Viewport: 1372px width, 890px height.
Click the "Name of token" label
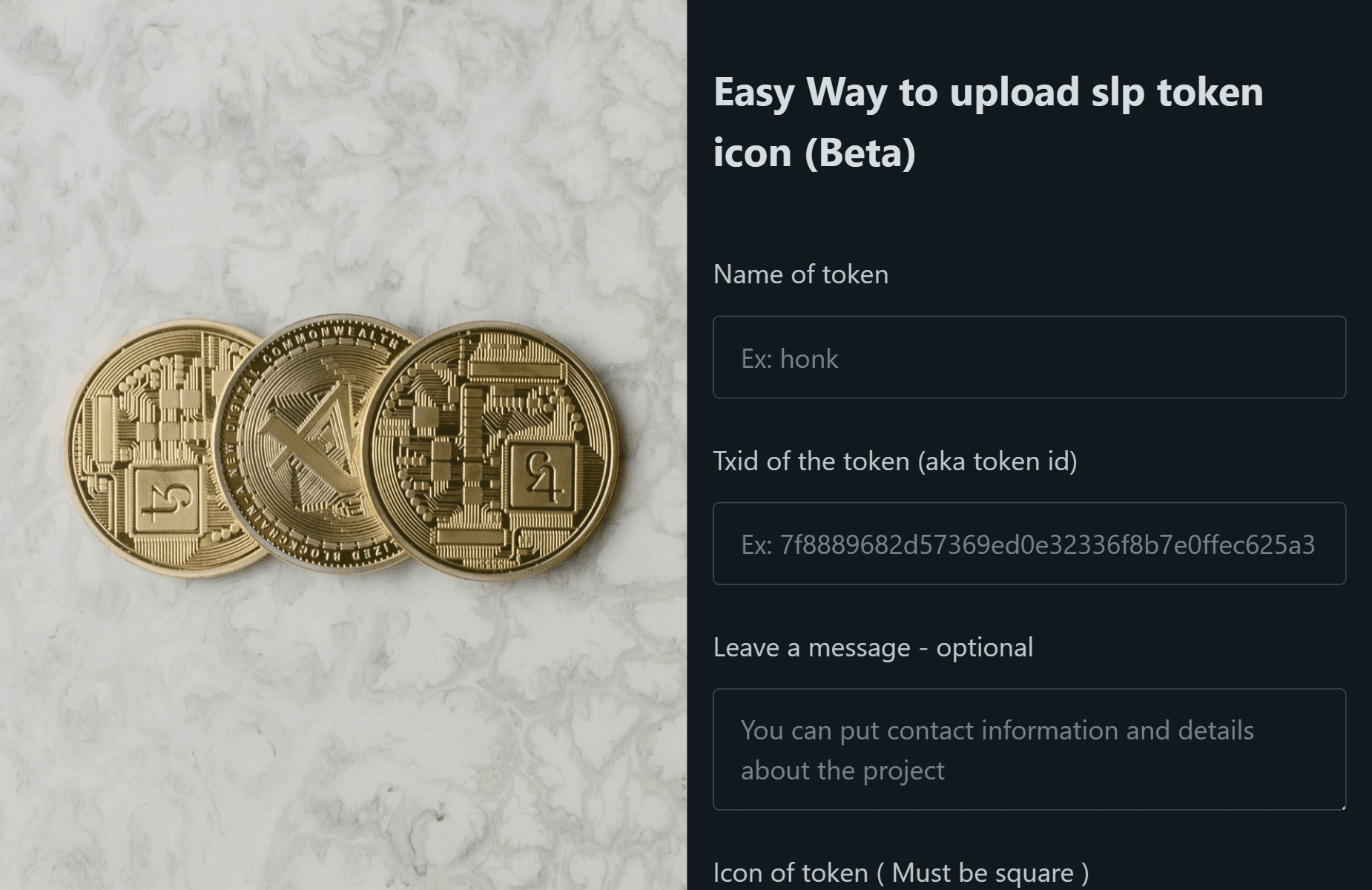[x=800, y=274]
